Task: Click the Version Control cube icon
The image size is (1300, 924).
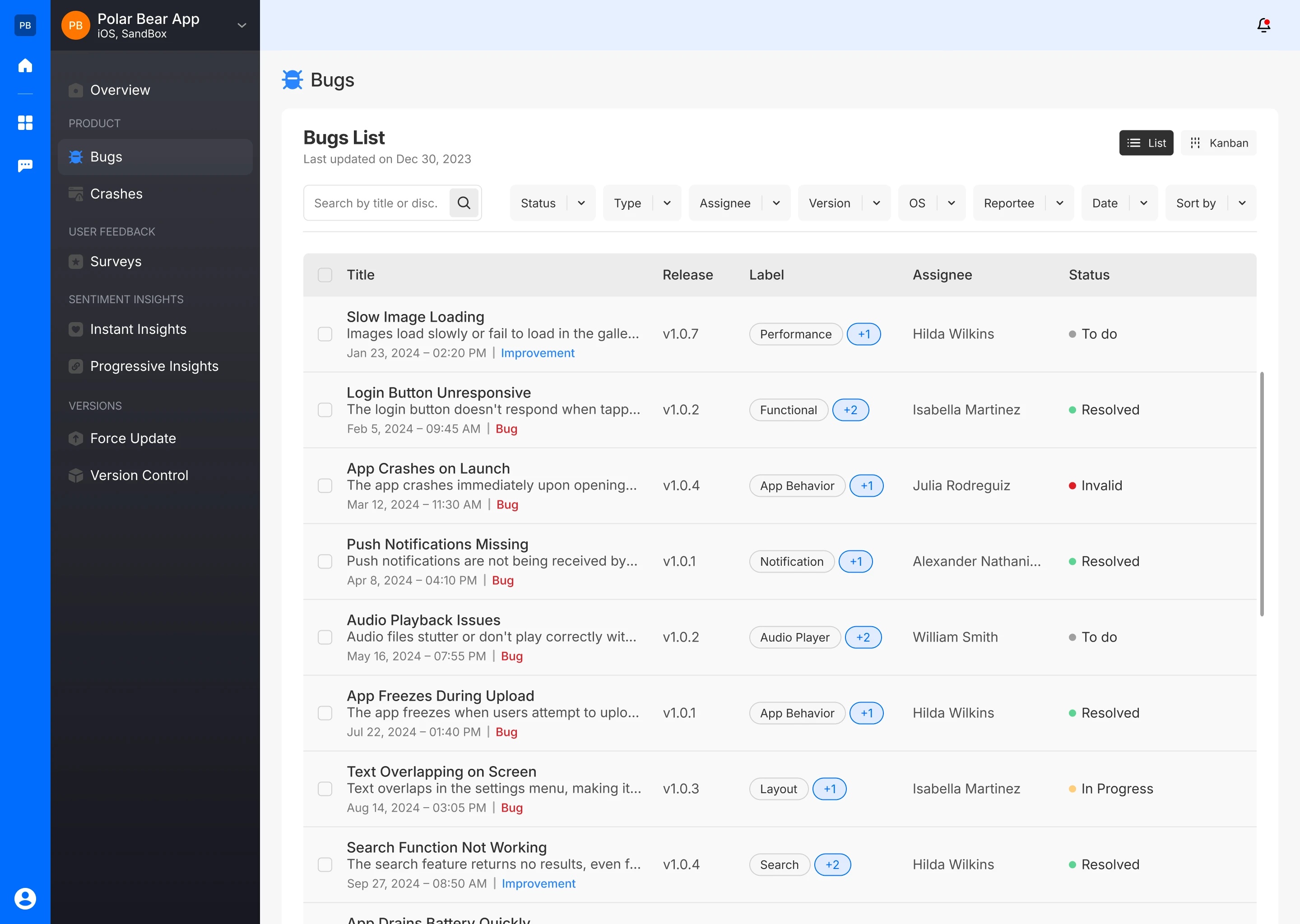Action: [76, 476]
